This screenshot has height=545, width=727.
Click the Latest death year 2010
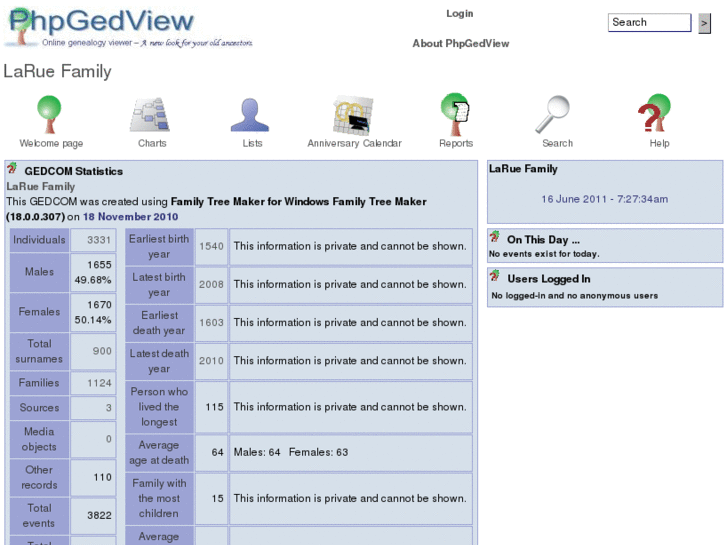(x=211, y=361)
